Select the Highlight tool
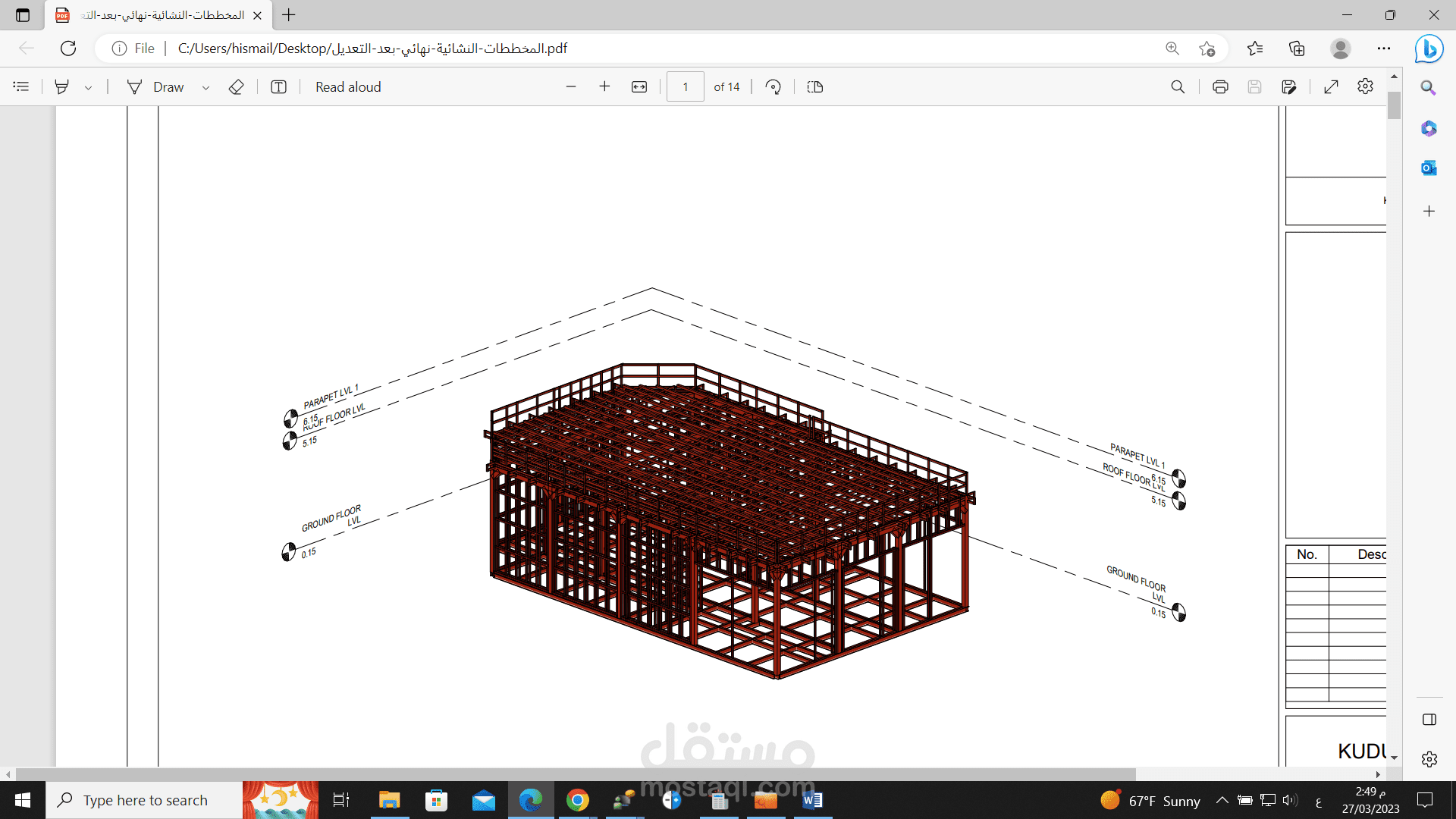The height and width of the screenshot is (819, 1456). click(62, 87)
